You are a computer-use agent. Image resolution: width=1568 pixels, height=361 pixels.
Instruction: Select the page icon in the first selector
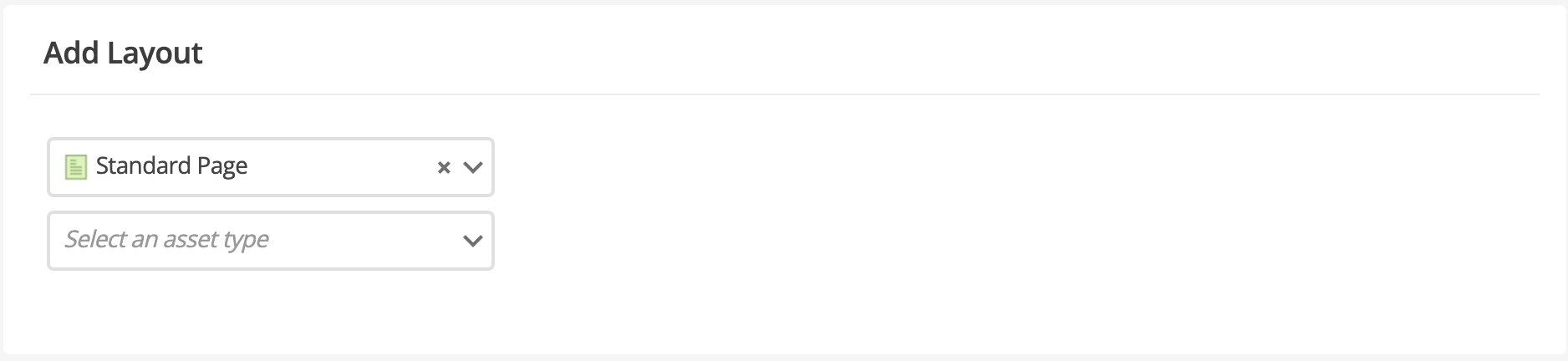[76, 167]
